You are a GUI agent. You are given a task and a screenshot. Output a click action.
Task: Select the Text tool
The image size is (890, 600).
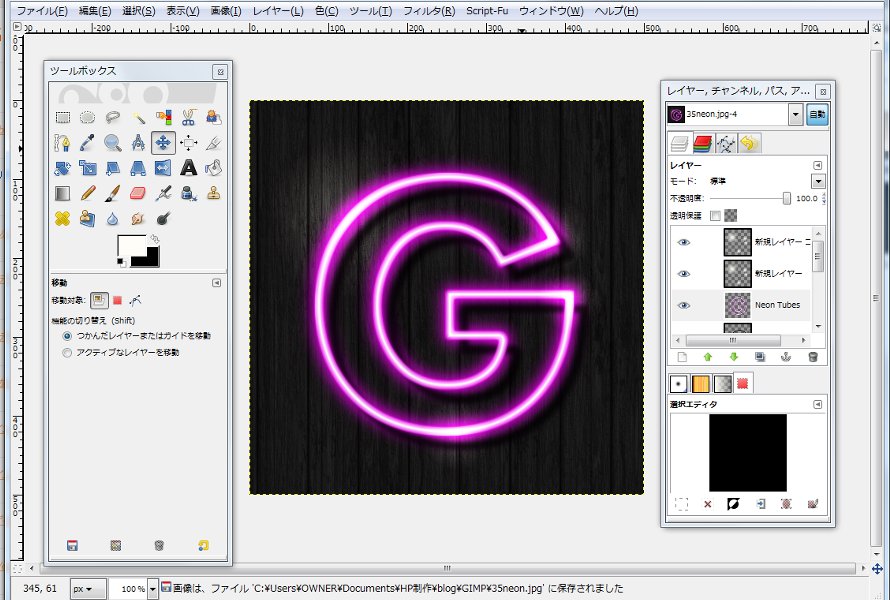[x=187, y=168]
